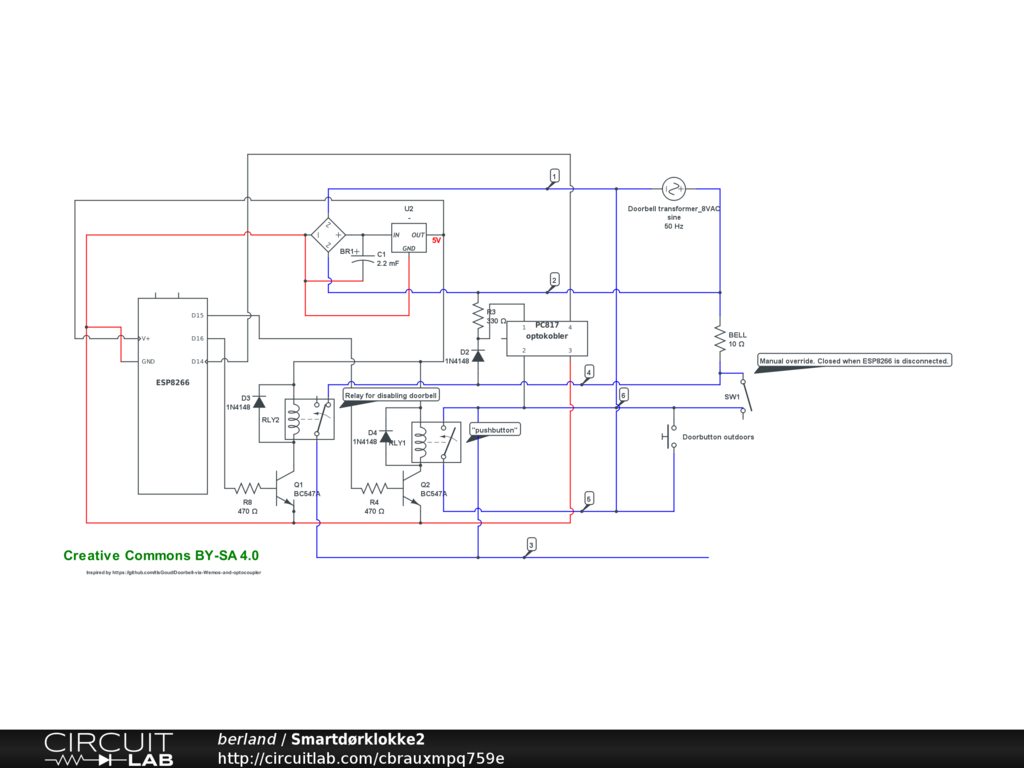Select the D3 1N4148 diode
This screenshot has height=768, width=1024.
tap(259, 402)
